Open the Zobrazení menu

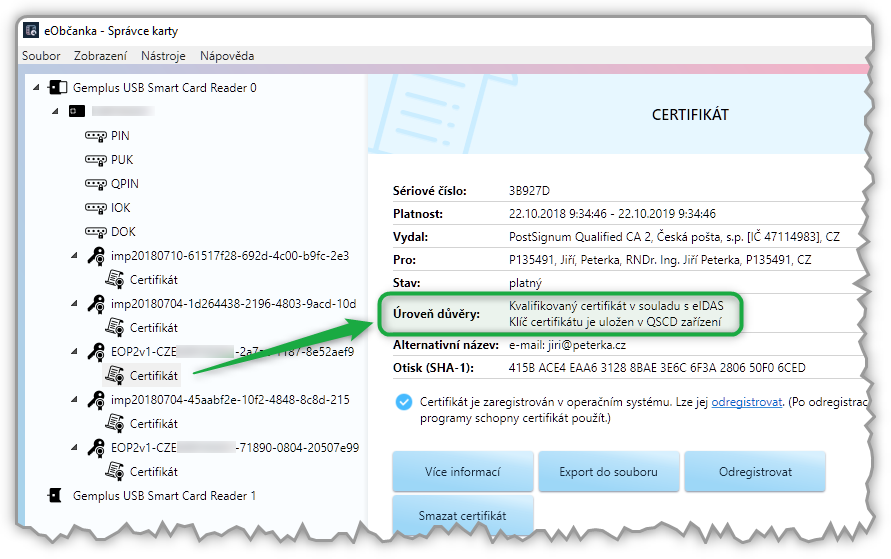100,56
